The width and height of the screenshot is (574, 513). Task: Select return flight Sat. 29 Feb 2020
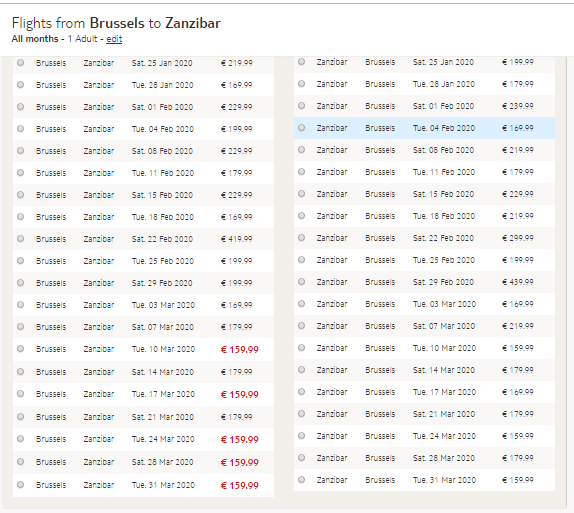click(x=301, y=282)
